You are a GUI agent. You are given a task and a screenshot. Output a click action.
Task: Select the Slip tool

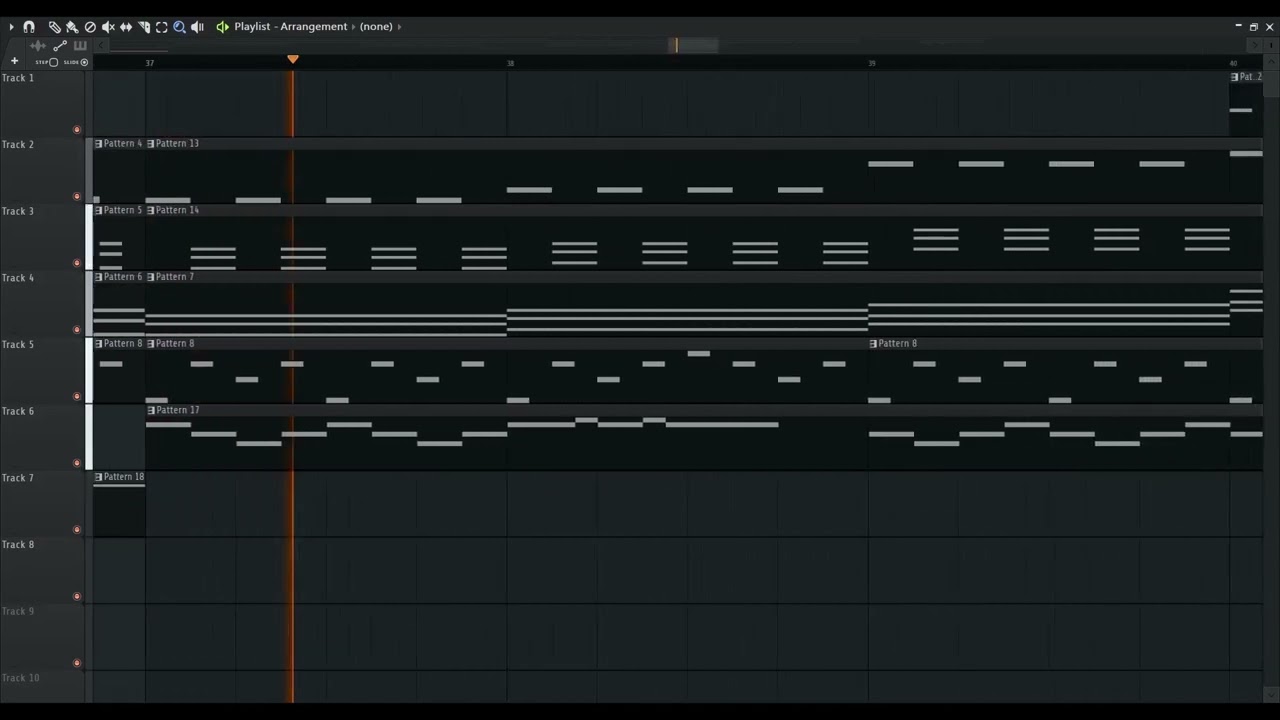[126, 27]
